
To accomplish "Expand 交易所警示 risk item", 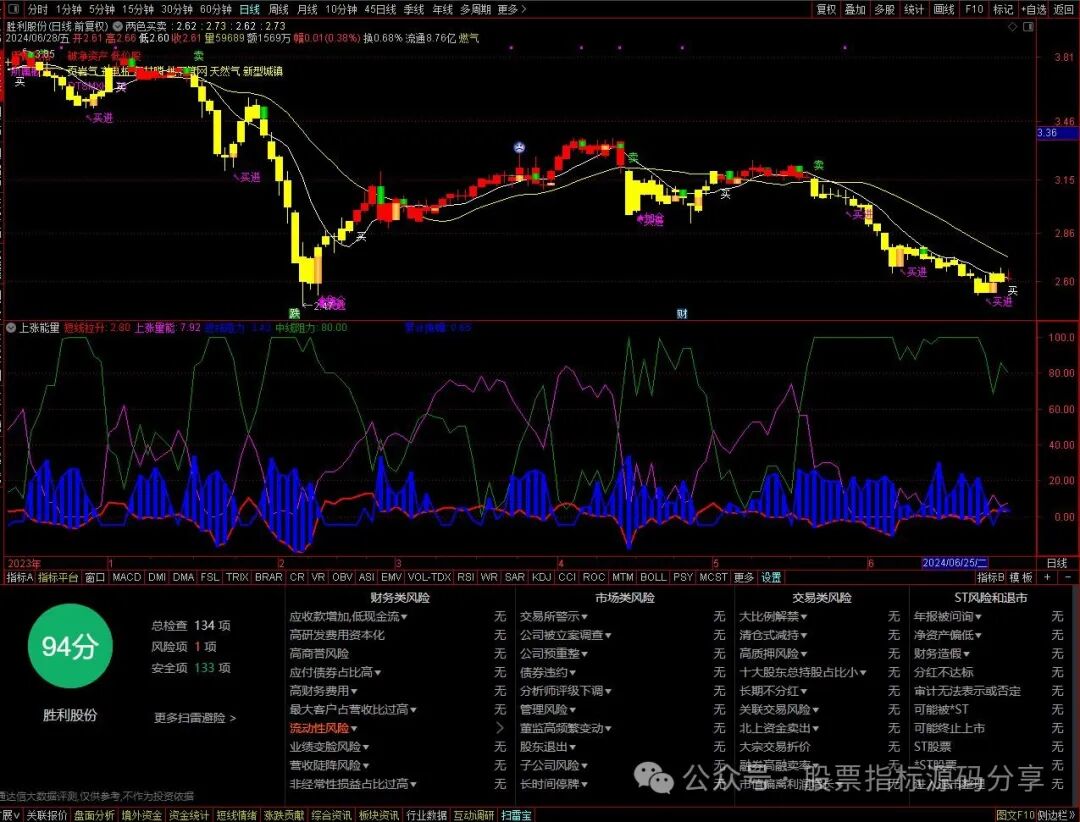I will [554, 617].
